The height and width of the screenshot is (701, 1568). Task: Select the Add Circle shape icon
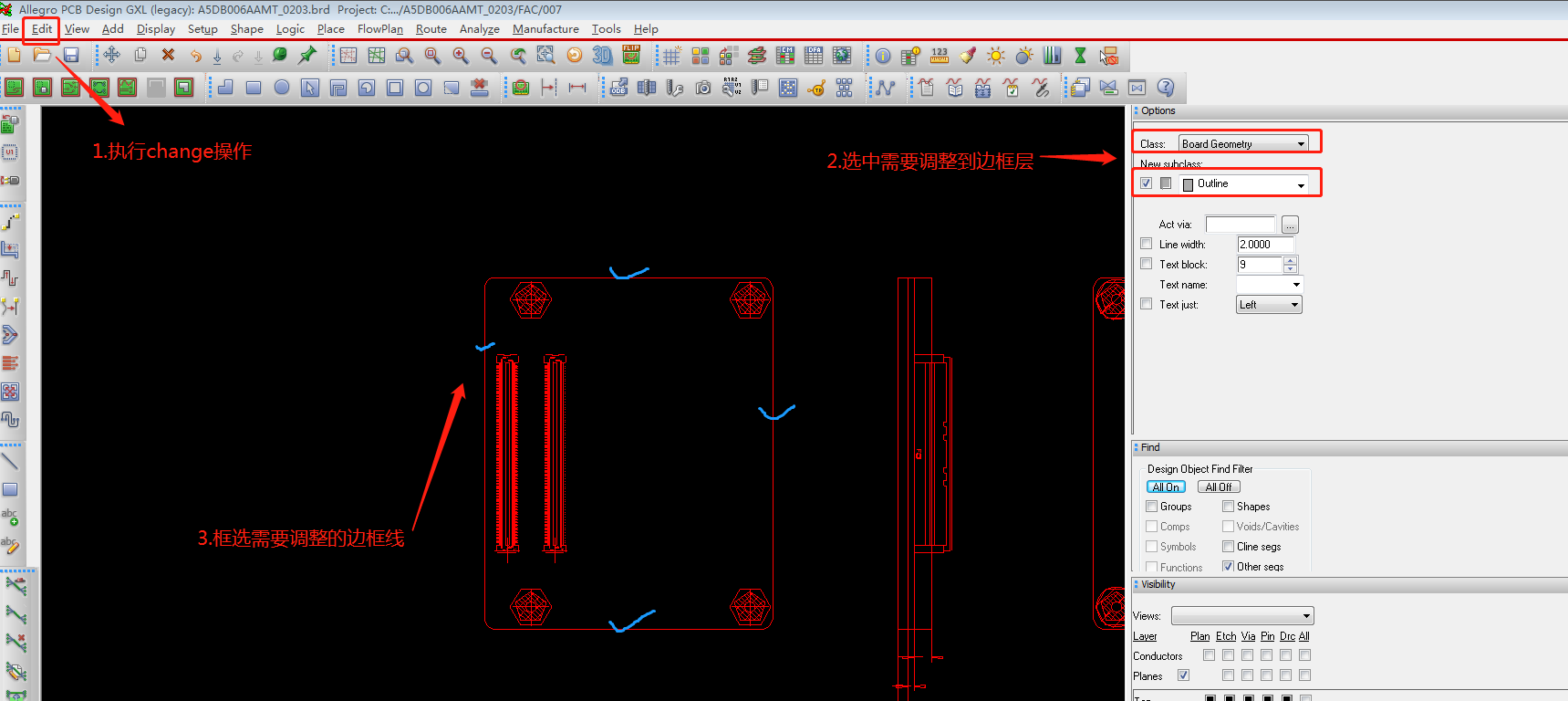pyautogui.click(x=282, y=88)
